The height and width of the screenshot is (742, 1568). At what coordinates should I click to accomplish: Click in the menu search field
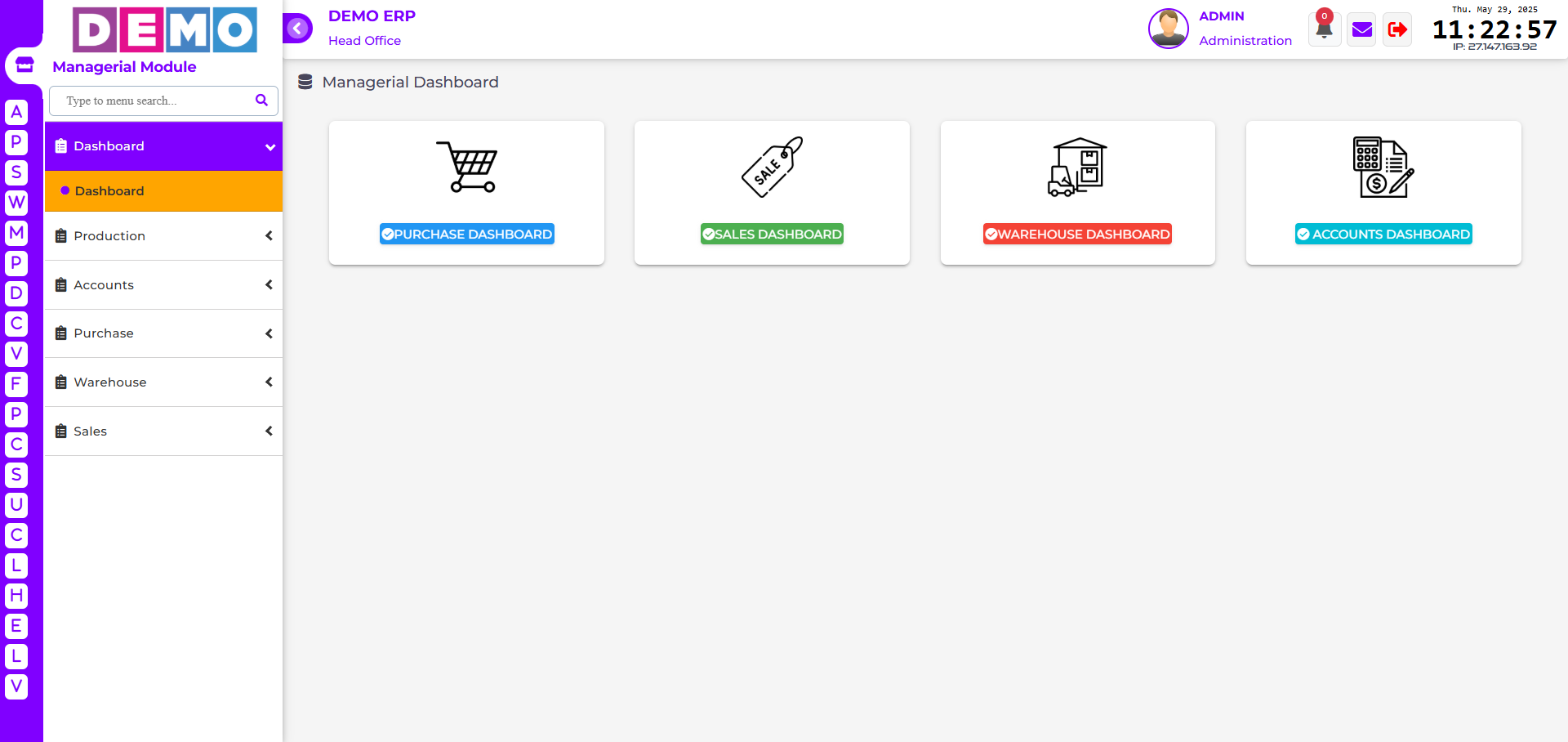tap(155, 101)
